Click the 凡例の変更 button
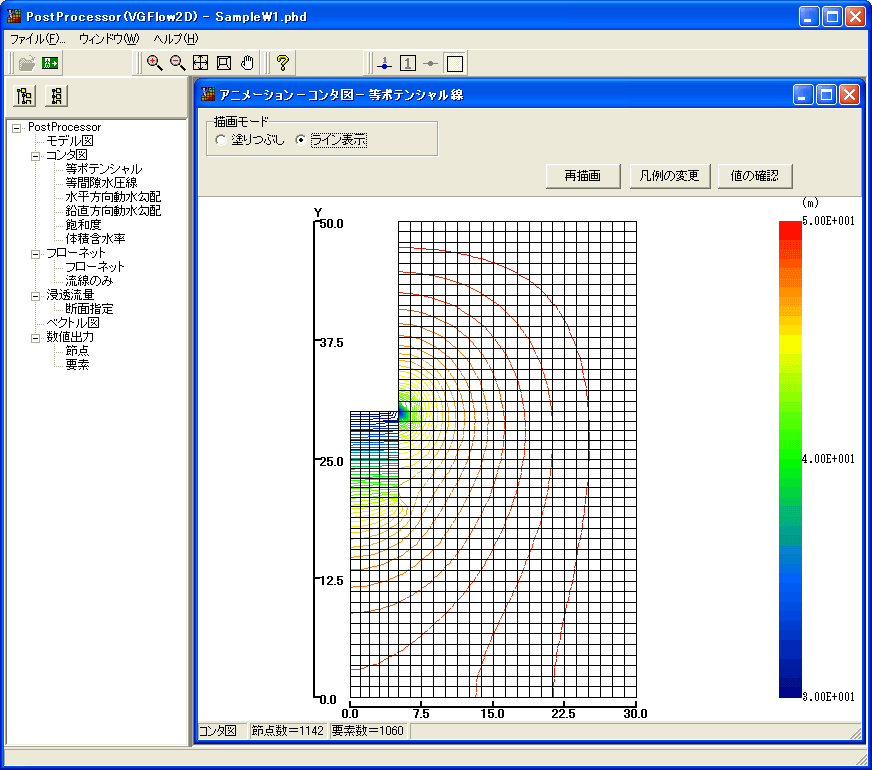Image resolution: width=872 pixels, height=770 pixels. [x=669, y=176]
